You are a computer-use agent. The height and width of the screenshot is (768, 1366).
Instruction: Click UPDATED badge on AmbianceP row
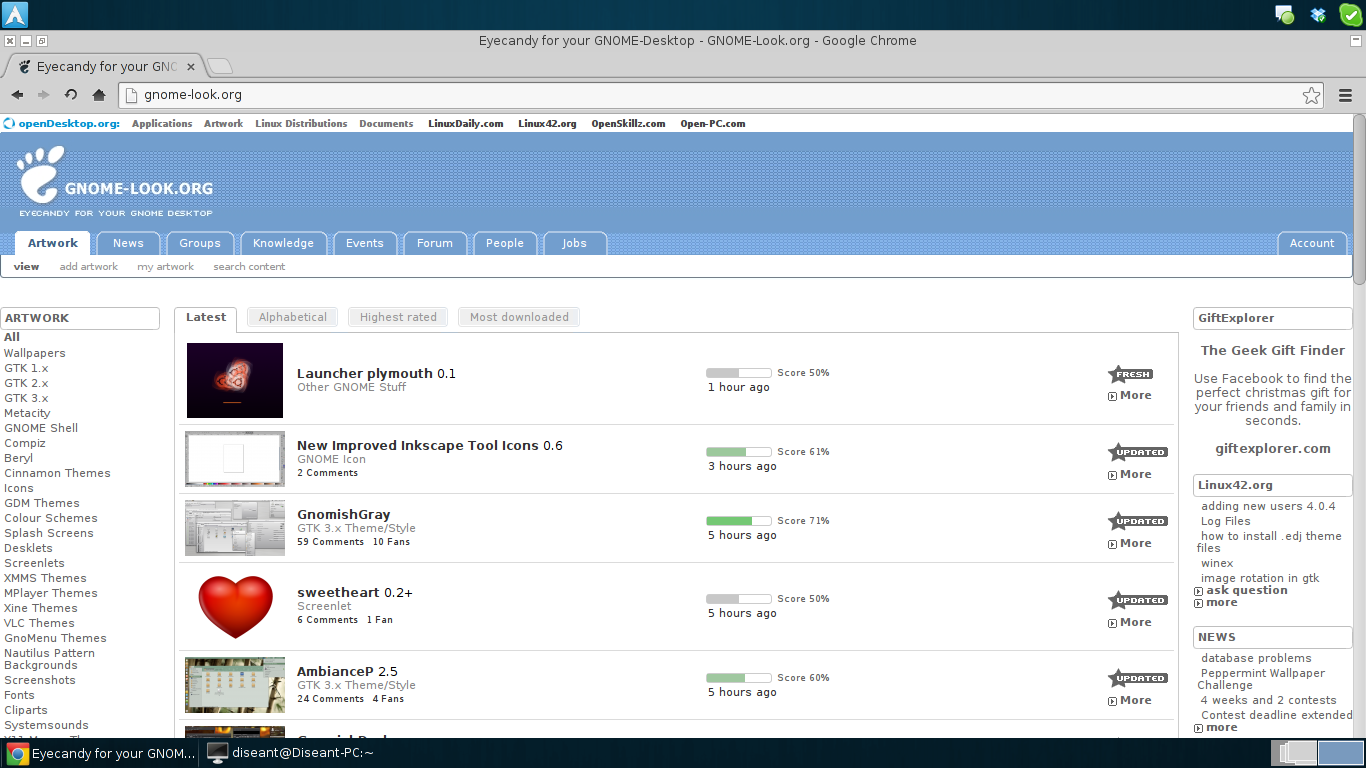click(x=1138, y=678)
